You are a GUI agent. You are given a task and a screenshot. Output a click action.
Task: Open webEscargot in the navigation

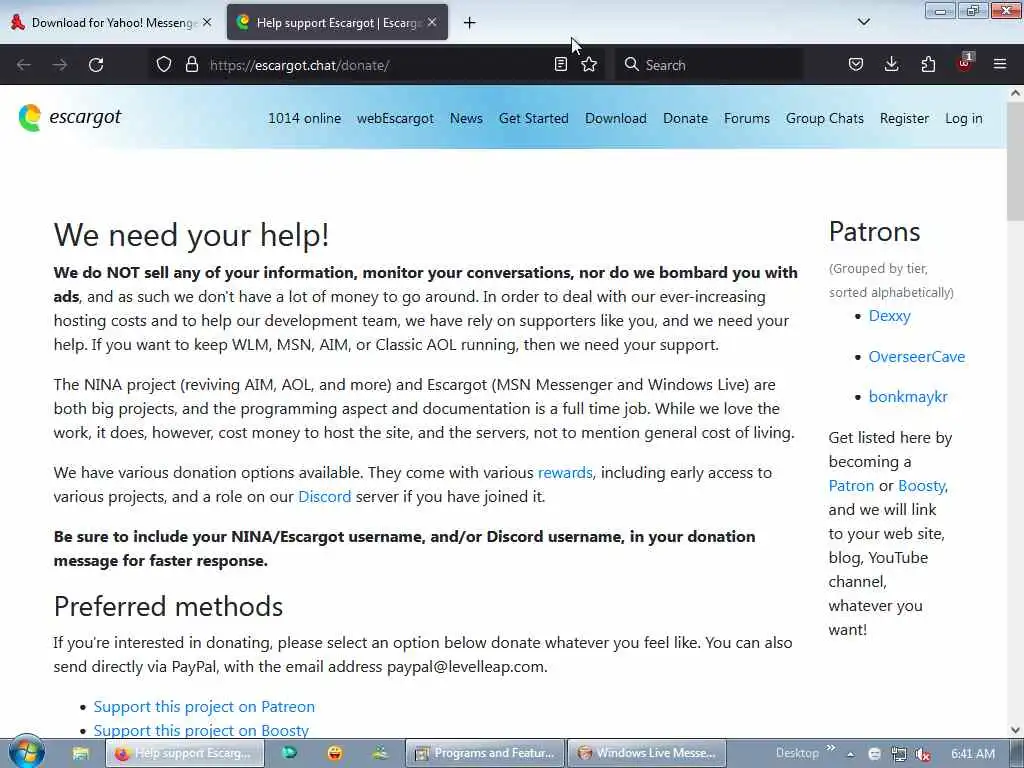point(395,118)
